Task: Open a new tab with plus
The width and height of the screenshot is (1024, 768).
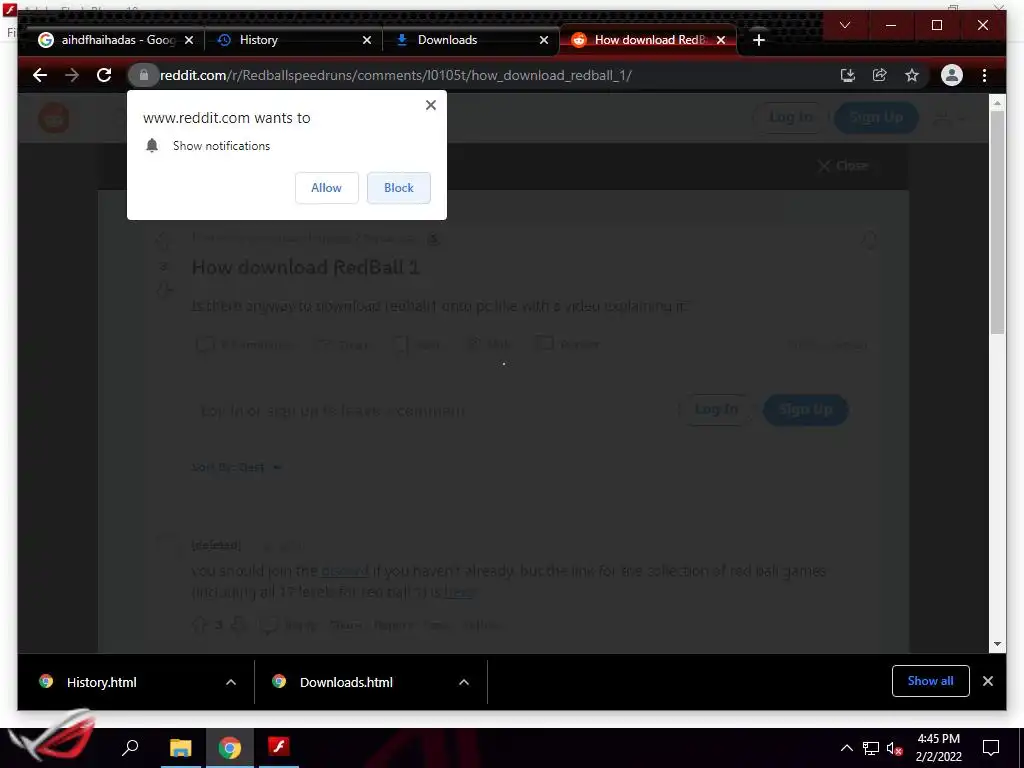Action: 758,40
